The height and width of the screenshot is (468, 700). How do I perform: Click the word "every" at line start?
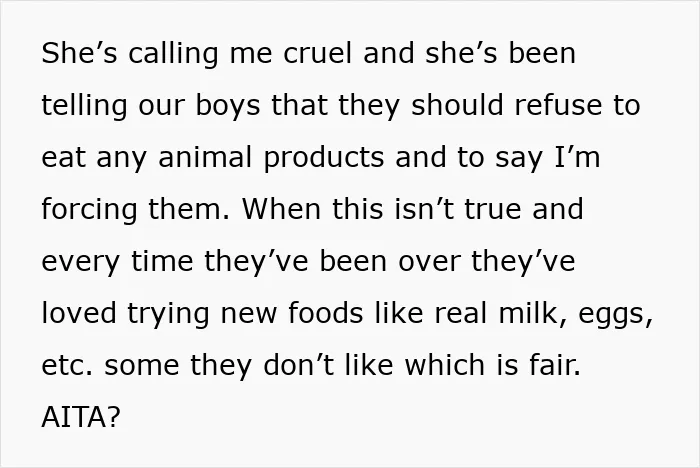[x=81, y=263]
